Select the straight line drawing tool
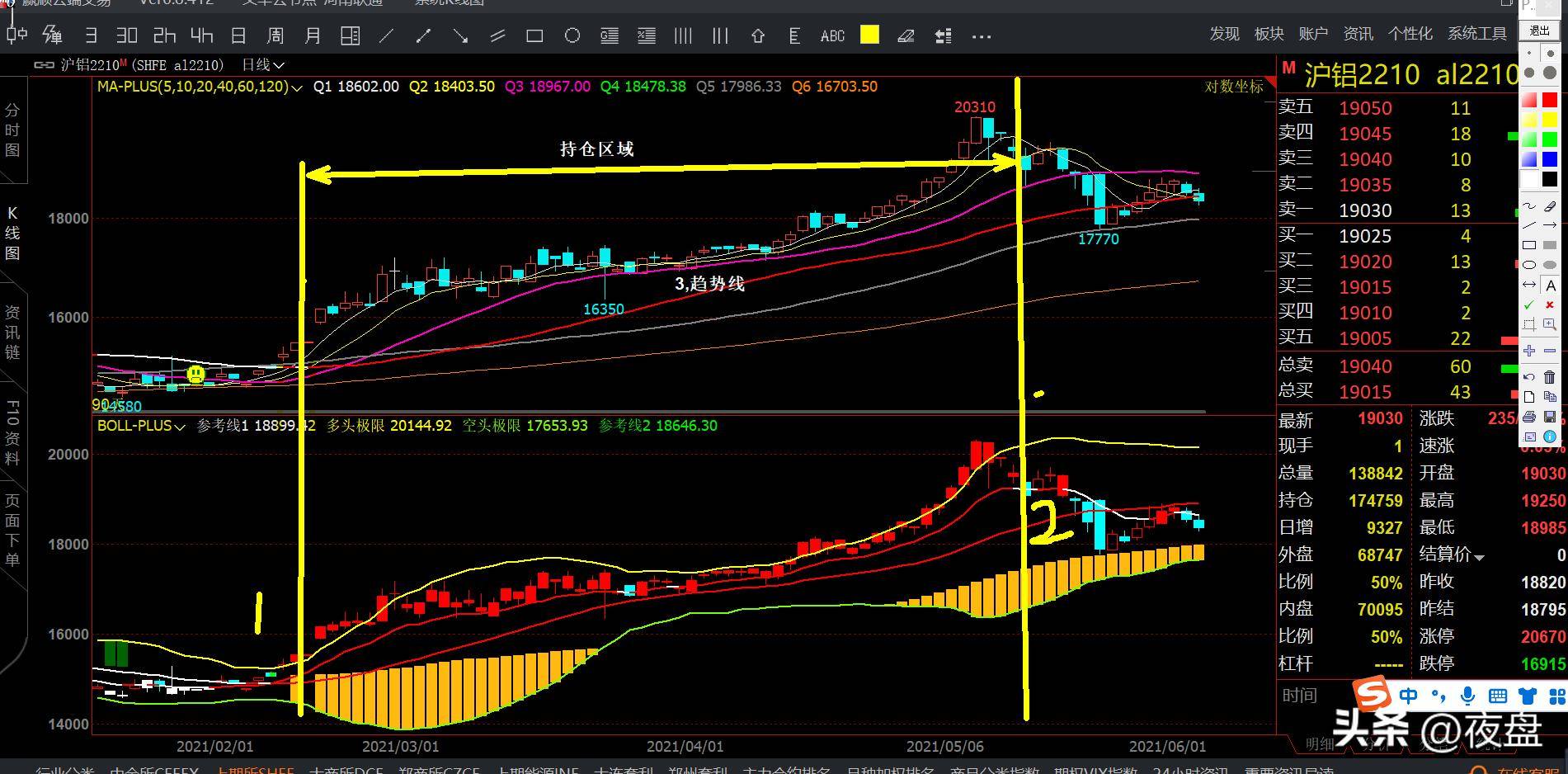Image resolution: width=1568 pixels, height=774 pixels. point(386,35)
